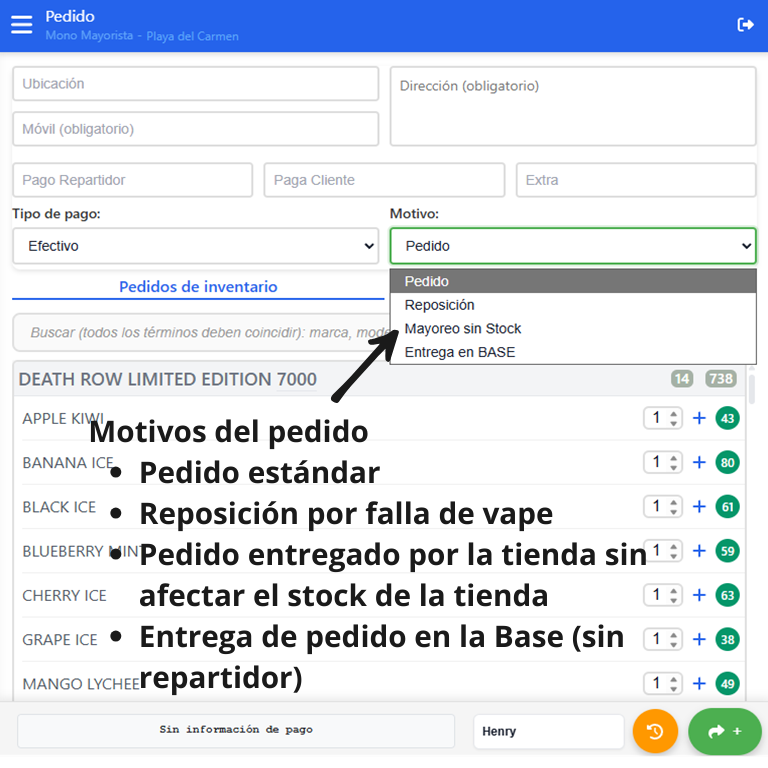
Task: Add APPLE KIWI with plus icon
Action: (699, 418)
